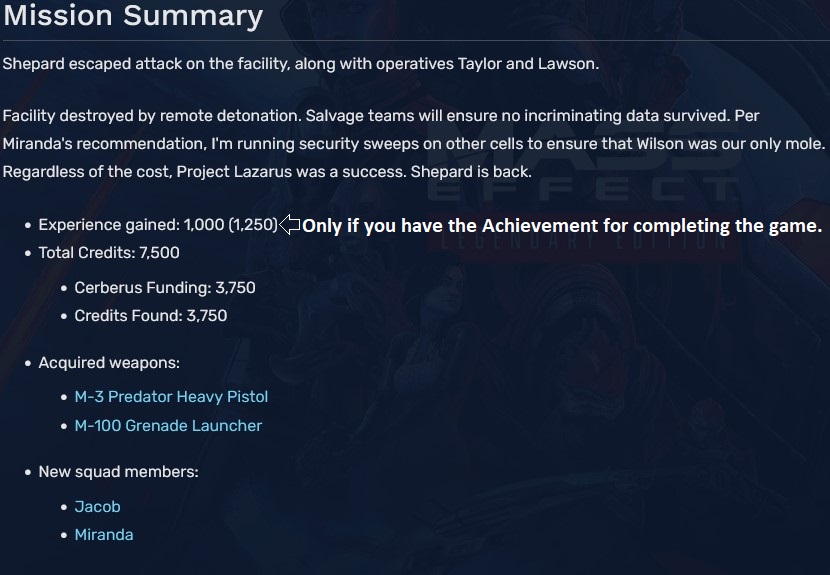Click the Credits Found: 3,750 line
Viewport: 830px width, 575px height.
151,316
